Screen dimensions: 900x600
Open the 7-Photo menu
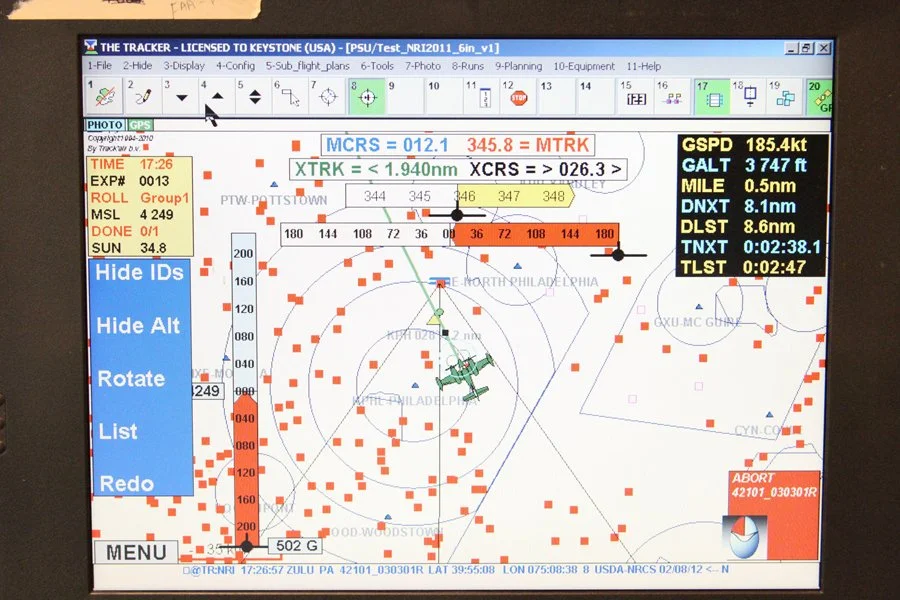[423, 66]
